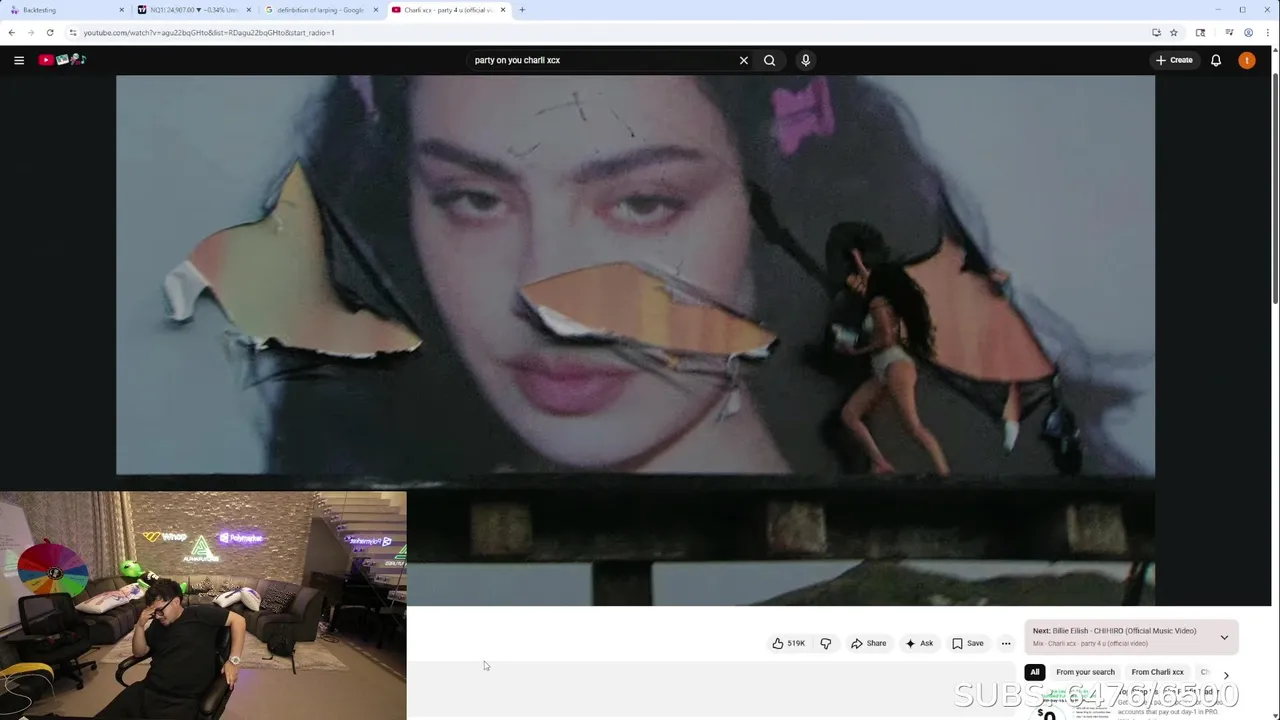The width and height of the screenshot is (1280, 720).
Task: Open the $0 sponsored ad card
Action: 1130,702
